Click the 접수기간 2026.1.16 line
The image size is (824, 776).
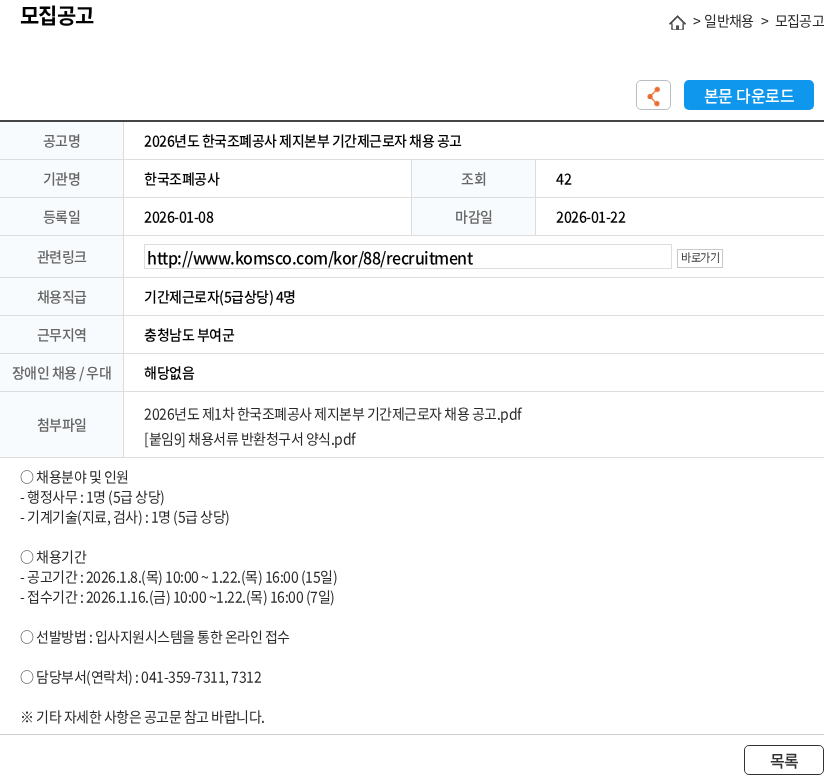point(177,597)
